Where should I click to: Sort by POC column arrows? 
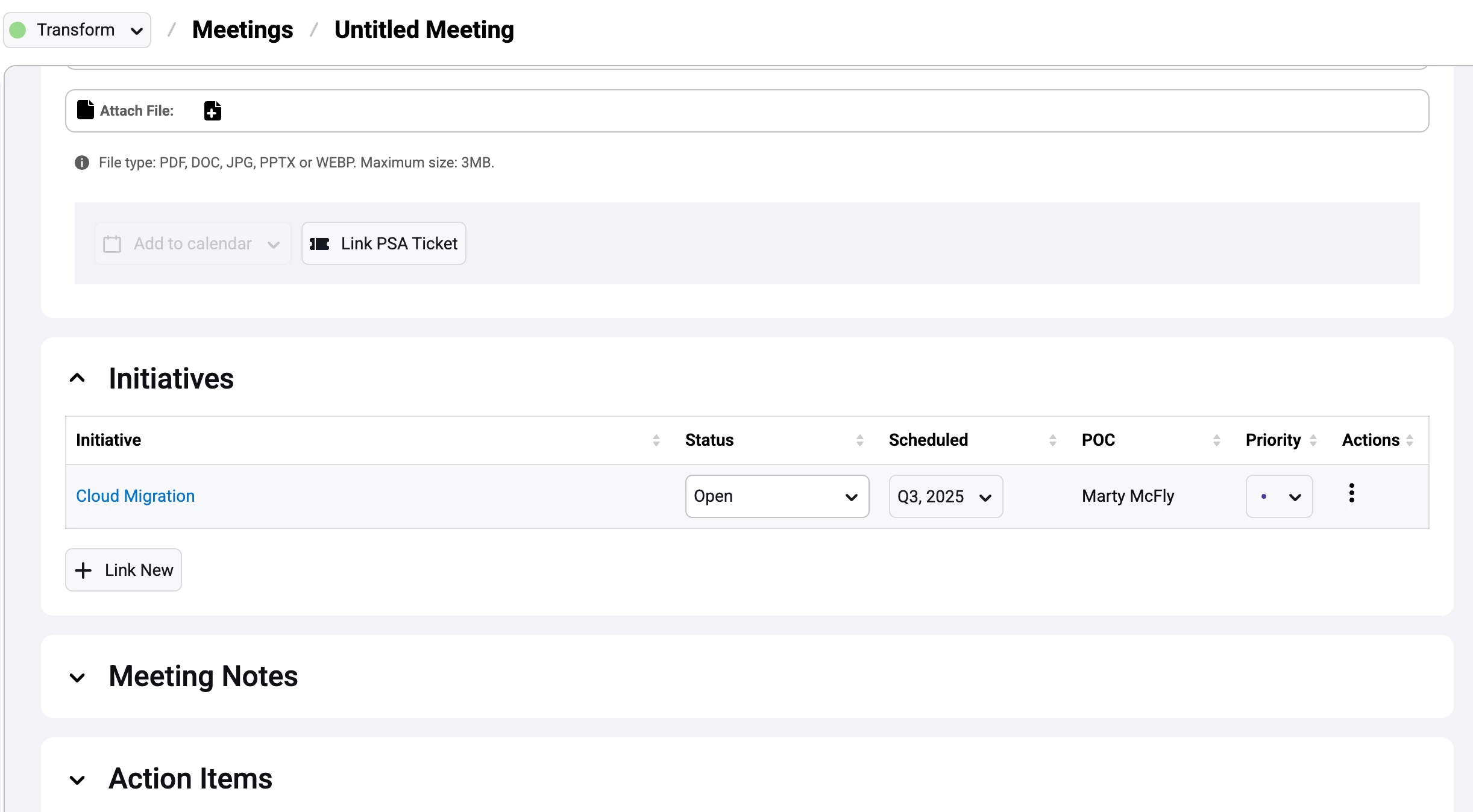1217,440
